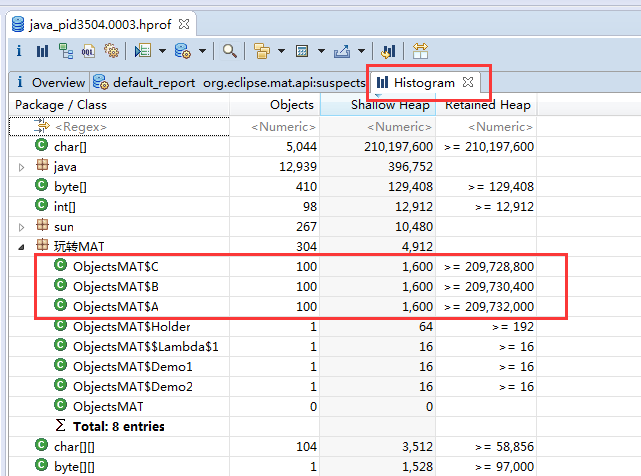641x476 pixels.
Task: Switch to the Overview tab
Action: tap(51, 83)
